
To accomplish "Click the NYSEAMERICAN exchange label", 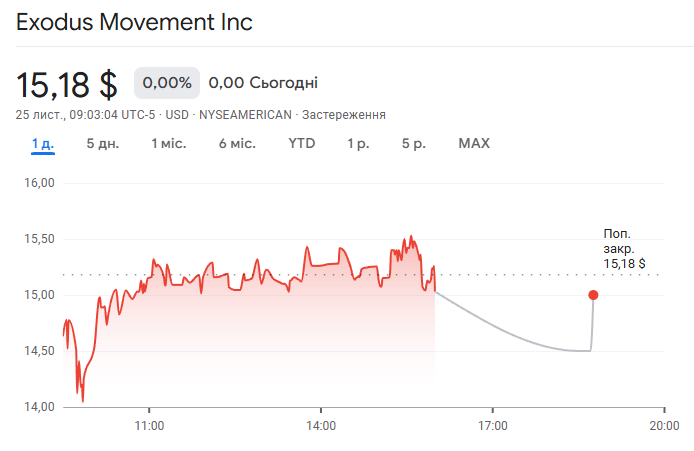I will click(x=245, y=115).
